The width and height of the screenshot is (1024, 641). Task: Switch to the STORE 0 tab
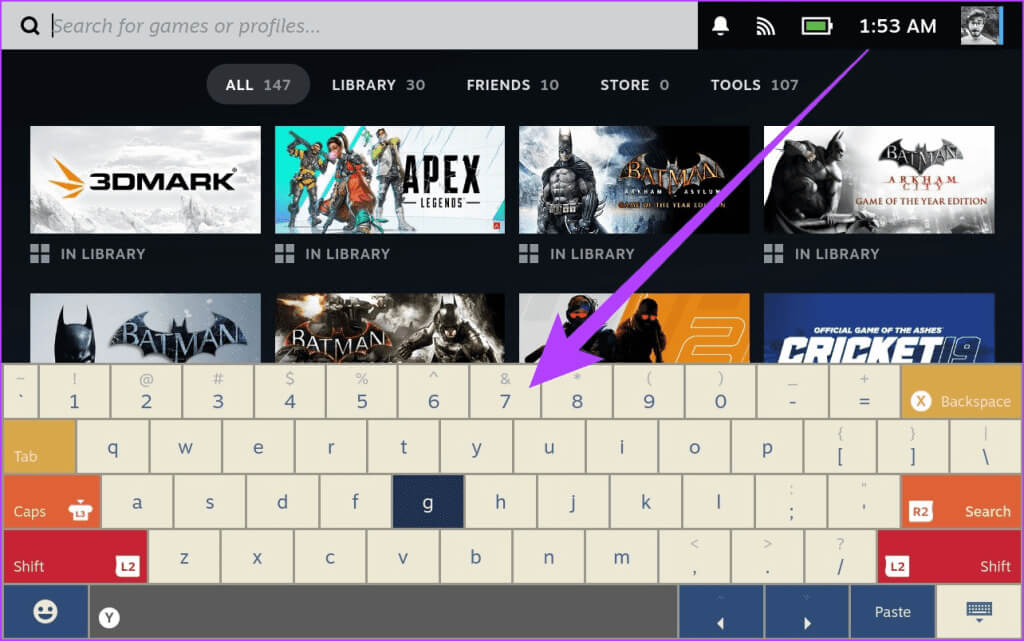(x=635, y=85)
